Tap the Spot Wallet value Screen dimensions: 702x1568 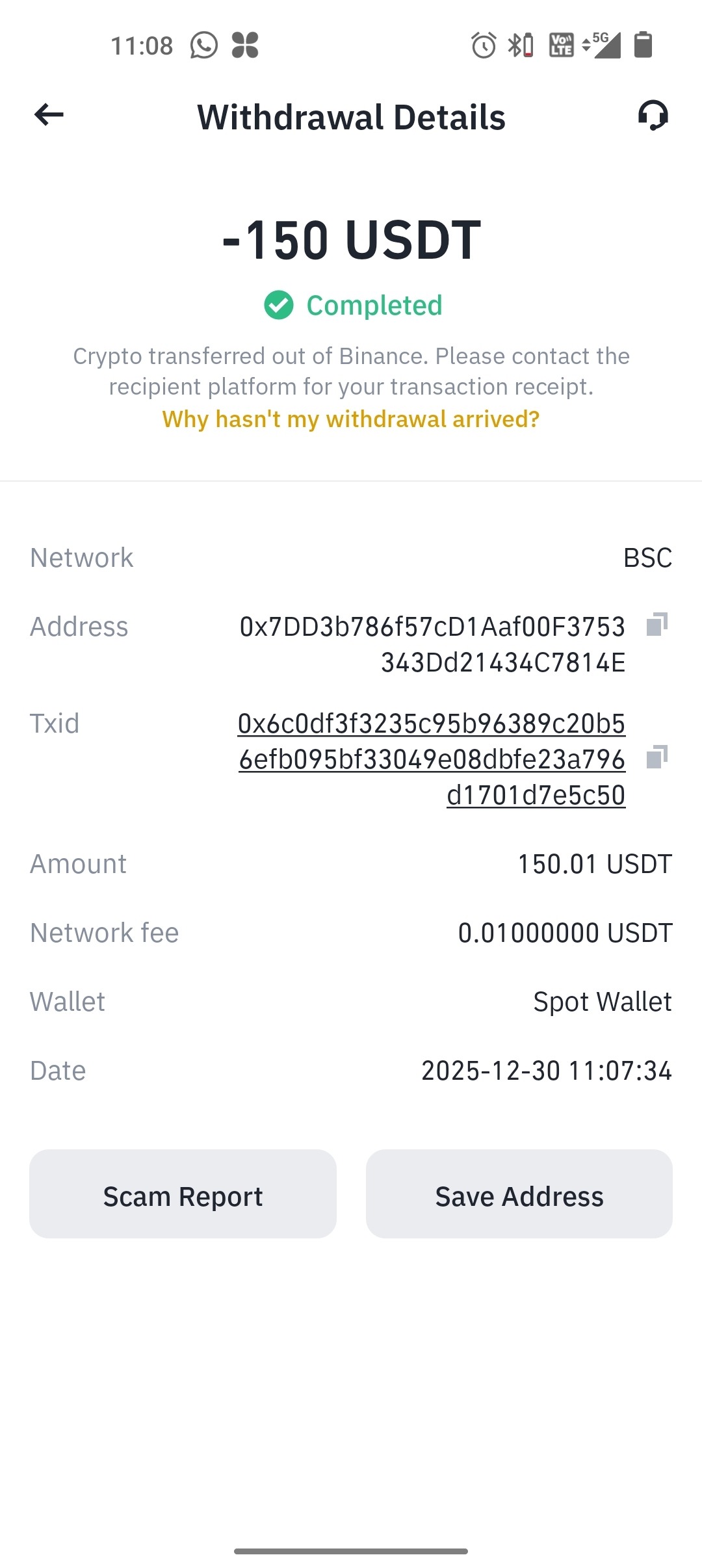[x=602, y=1002]
